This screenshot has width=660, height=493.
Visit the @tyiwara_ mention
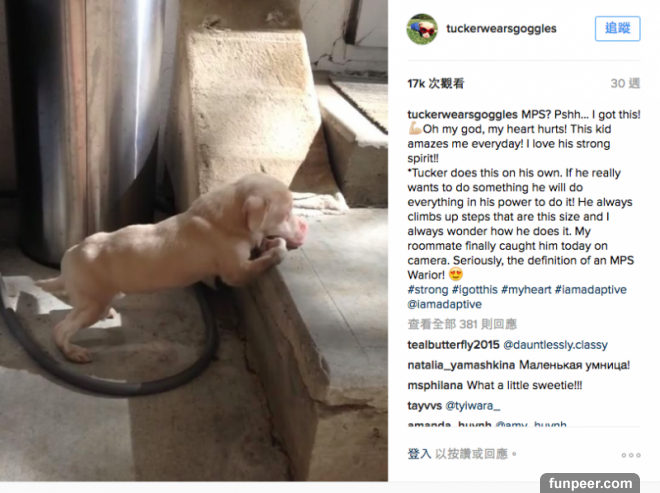473,406
